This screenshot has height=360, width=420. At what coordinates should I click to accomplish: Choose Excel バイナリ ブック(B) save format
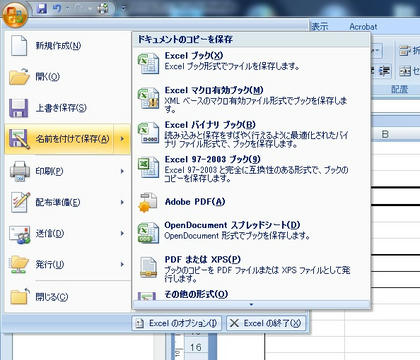251,134
